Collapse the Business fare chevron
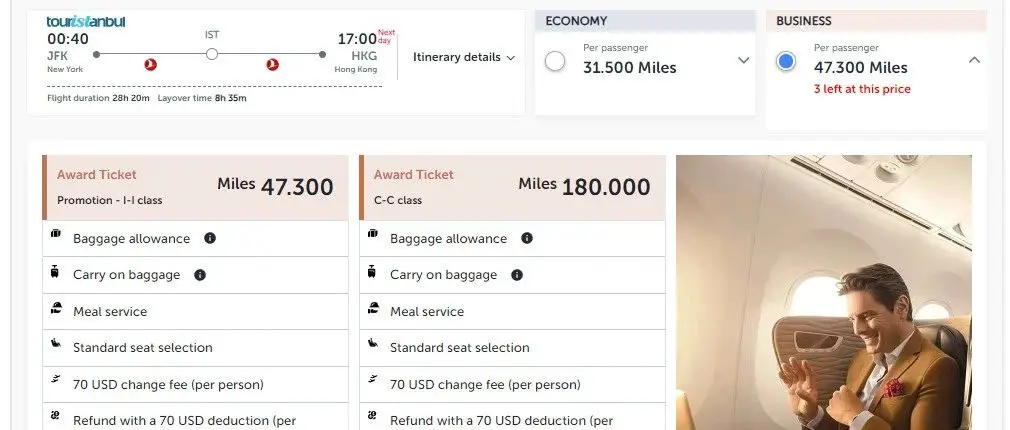The height and width of the screenshot is (430, 1010). (x=974, y=60)
